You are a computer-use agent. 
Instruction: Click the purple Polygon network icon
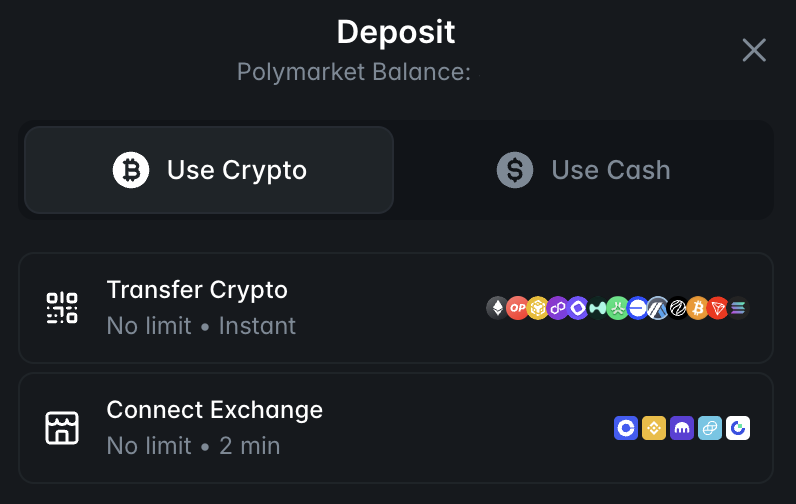pyautogui.click(x=557, y=308)
